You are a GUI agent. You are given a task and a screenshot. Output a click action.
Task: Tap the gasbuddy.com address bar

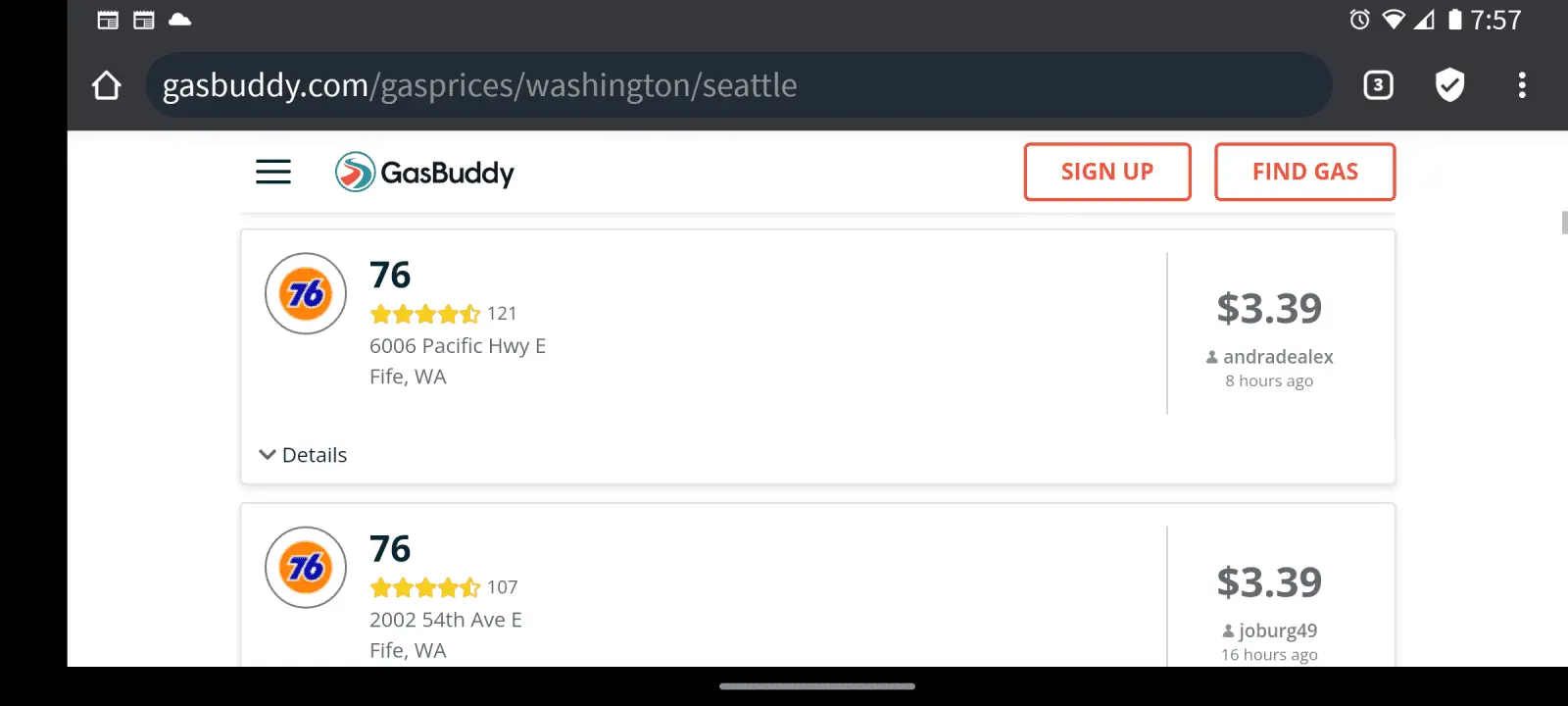735,85
